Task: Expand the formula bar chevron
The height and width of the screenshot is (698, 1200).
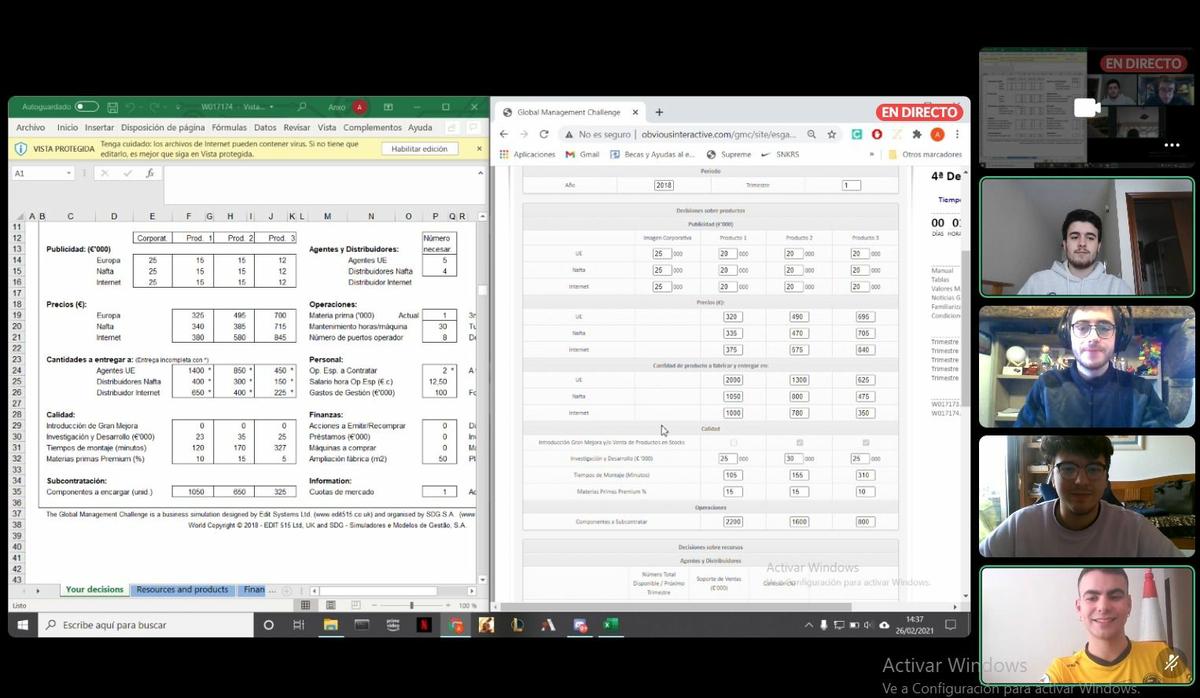Action: tap(481, 173)
